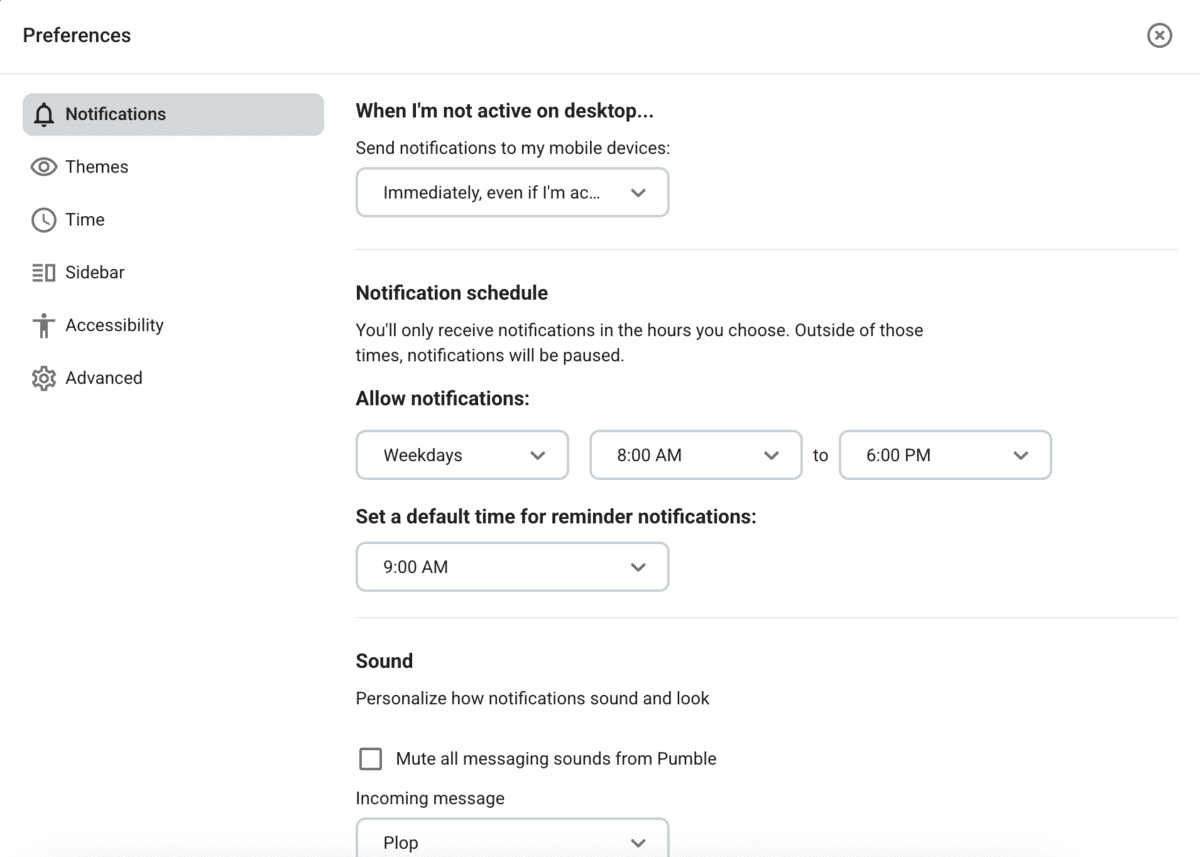The width and height of the screenshot is (1200, 857).
Task: Open the Time preferences section
Action: [x=84, y=220]
